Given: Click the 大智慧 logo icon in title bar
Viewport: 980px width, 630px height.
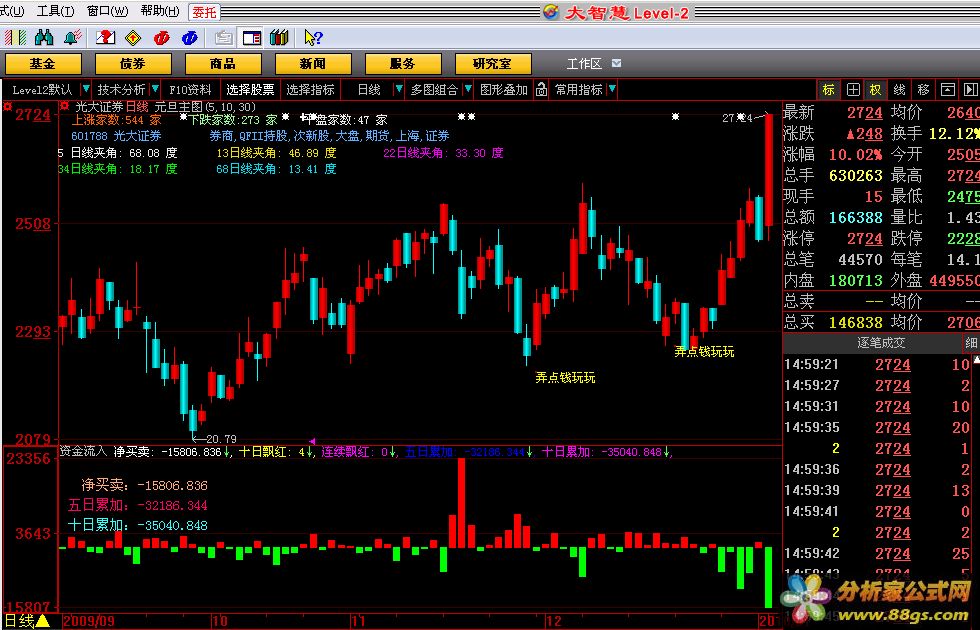Looking at the screenshot, I should (551, 12).
